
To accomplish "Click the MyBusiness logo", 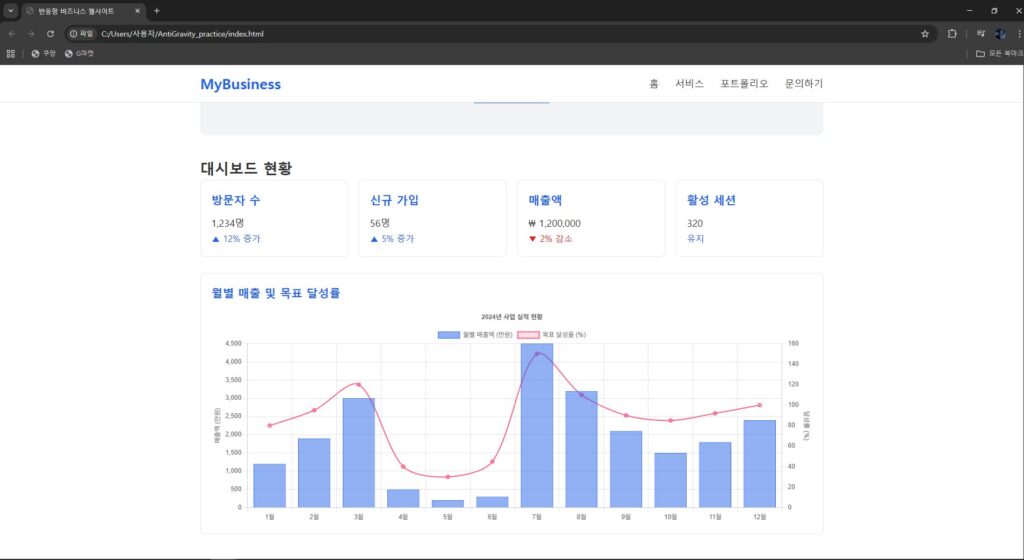I will [240, 84].
